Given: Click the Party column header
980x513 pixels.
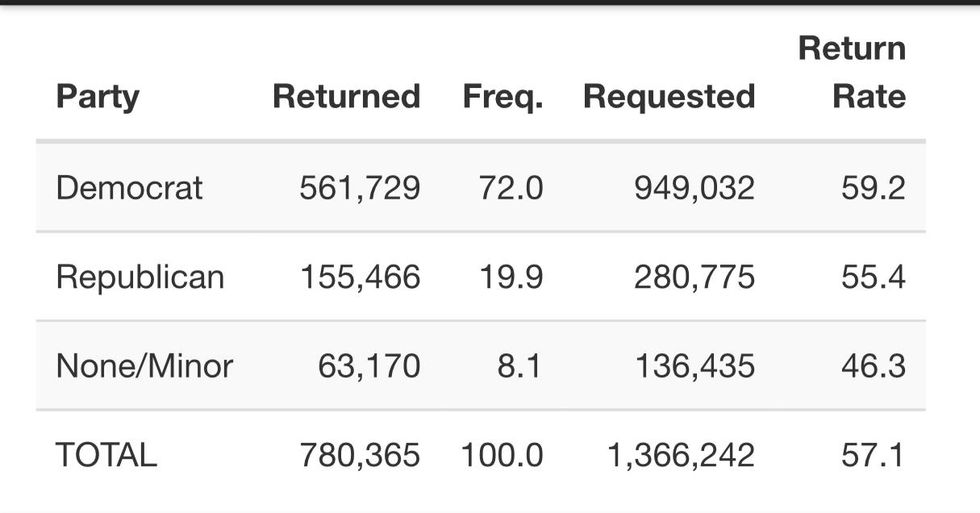Looking at the screenshot, I should pyautogui.click(x=97, y=97).
